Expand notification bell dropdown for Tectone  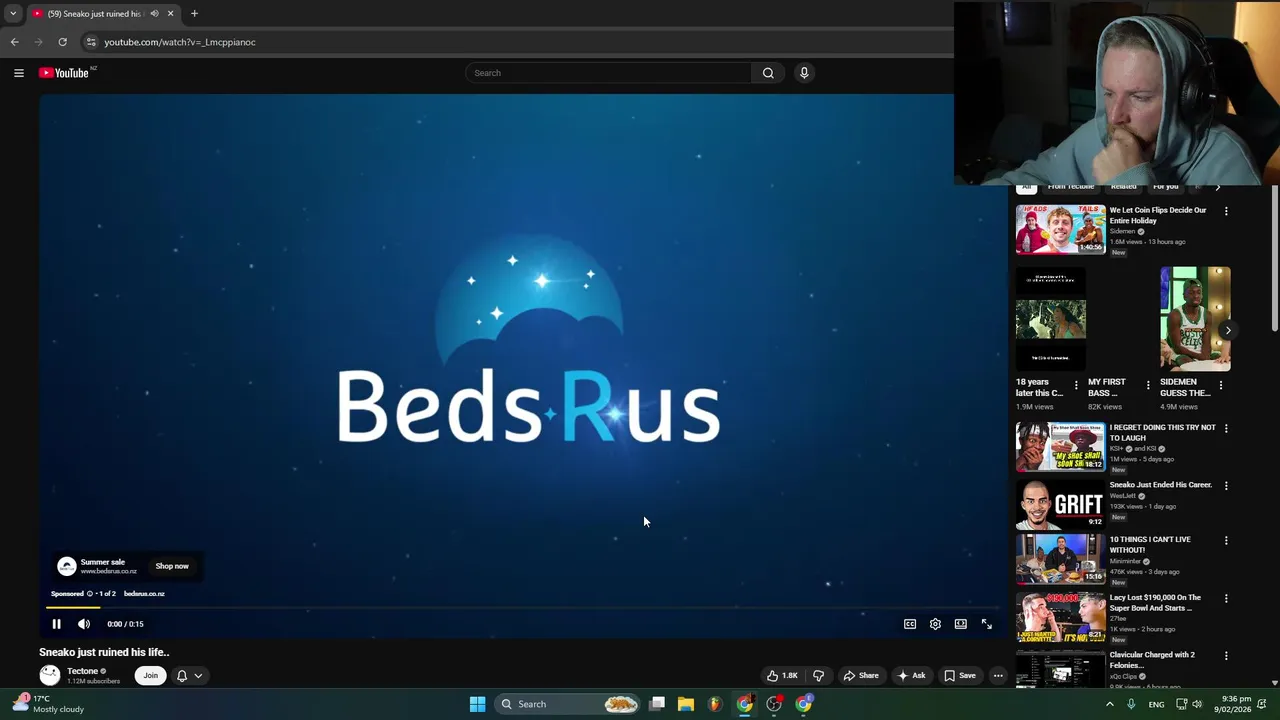click(189, 676)
